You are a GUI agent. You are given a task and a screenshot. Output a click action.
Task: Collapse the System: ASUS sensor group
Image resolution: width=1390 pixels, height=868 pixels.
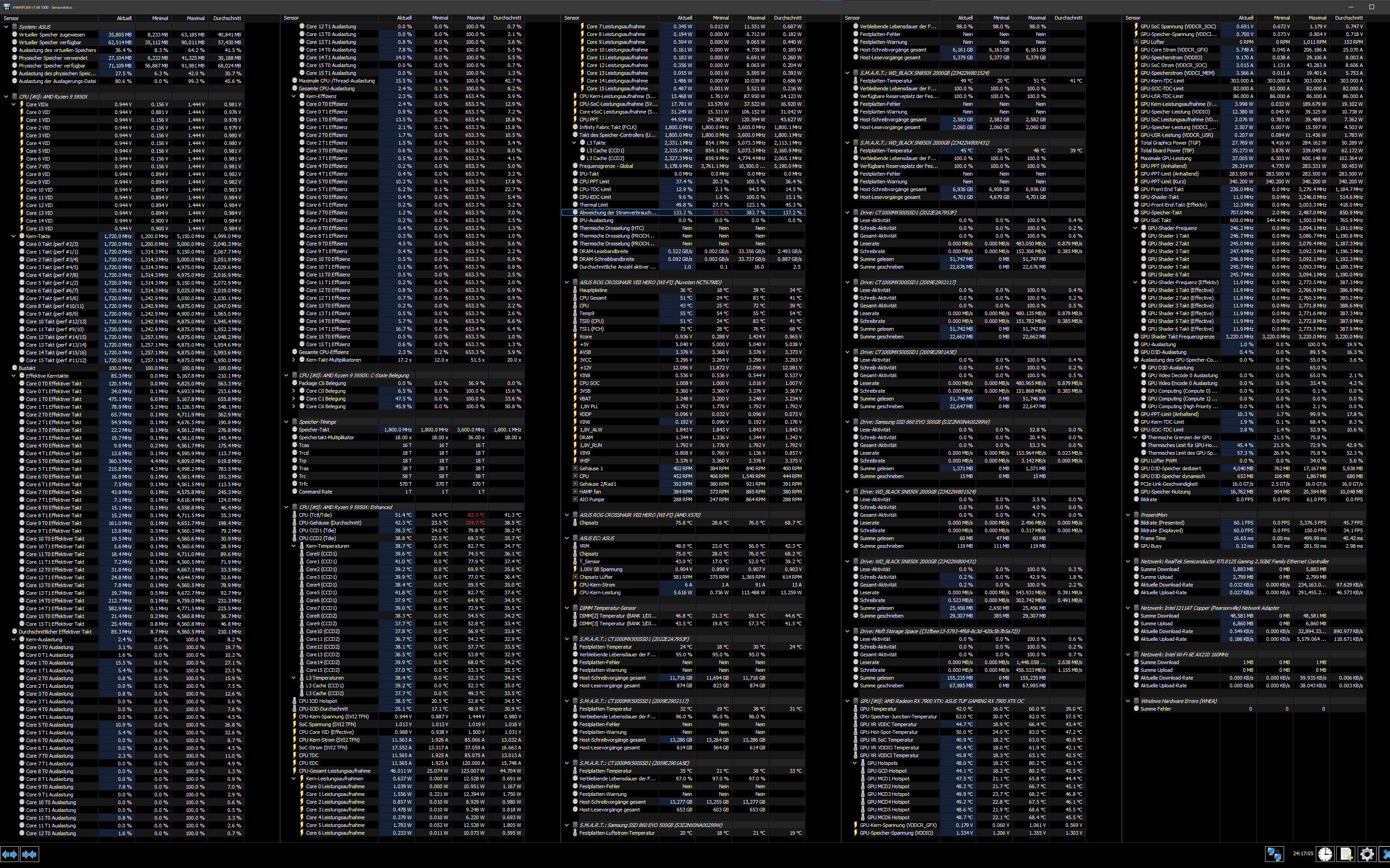click(x=6, y=26)
